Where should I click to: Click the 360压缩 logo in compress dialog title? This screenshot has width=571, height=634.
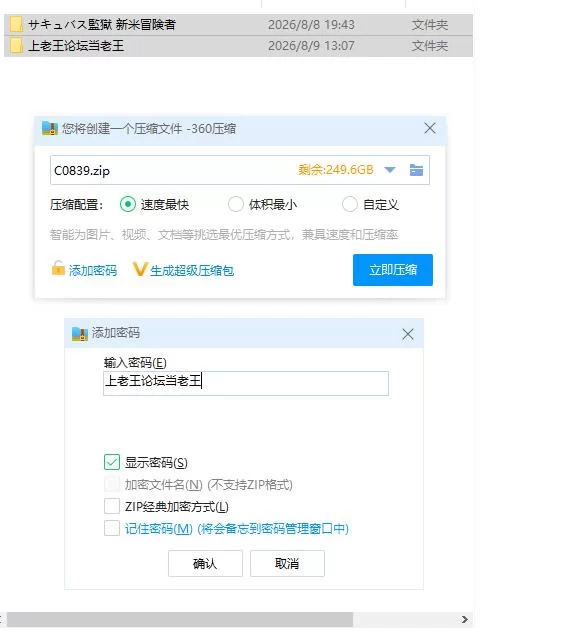[x=50, y=129]
